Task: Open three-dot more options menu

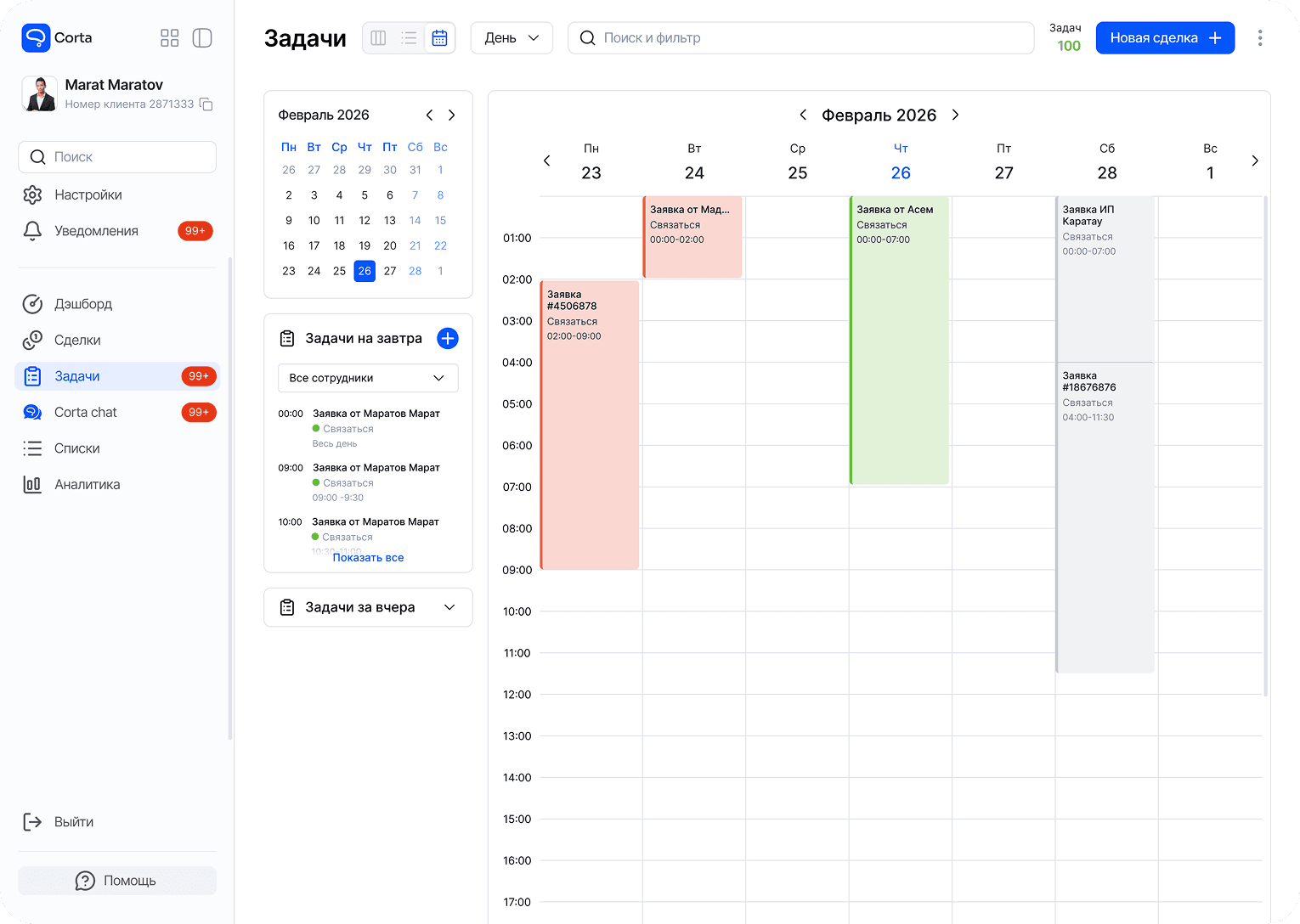Action: click(1260, 38)
